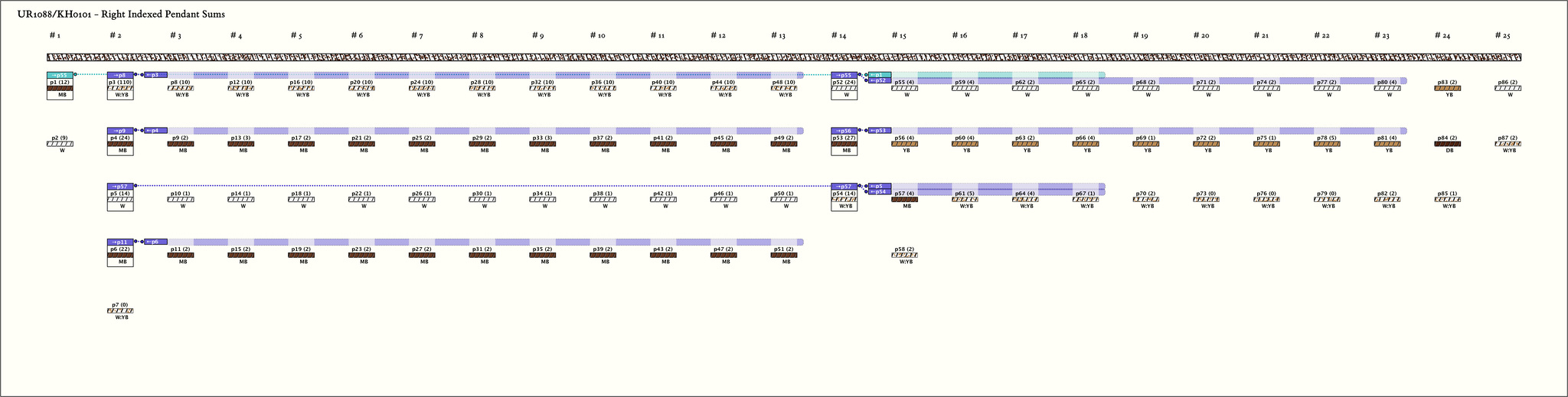
Task: Click the →p9 tag above p4
Action: 120,131
